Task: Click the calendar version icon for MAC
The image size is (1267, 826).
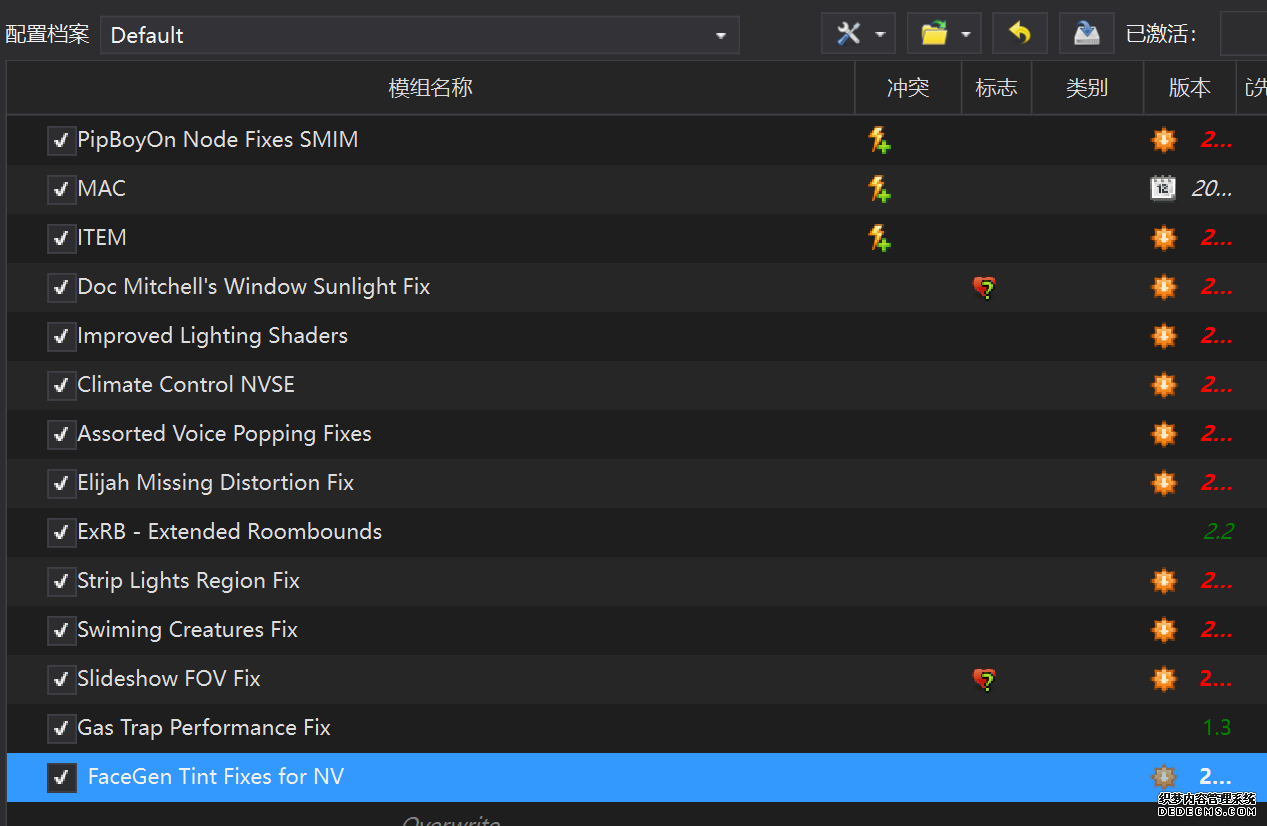Action: coord(1163,188)
